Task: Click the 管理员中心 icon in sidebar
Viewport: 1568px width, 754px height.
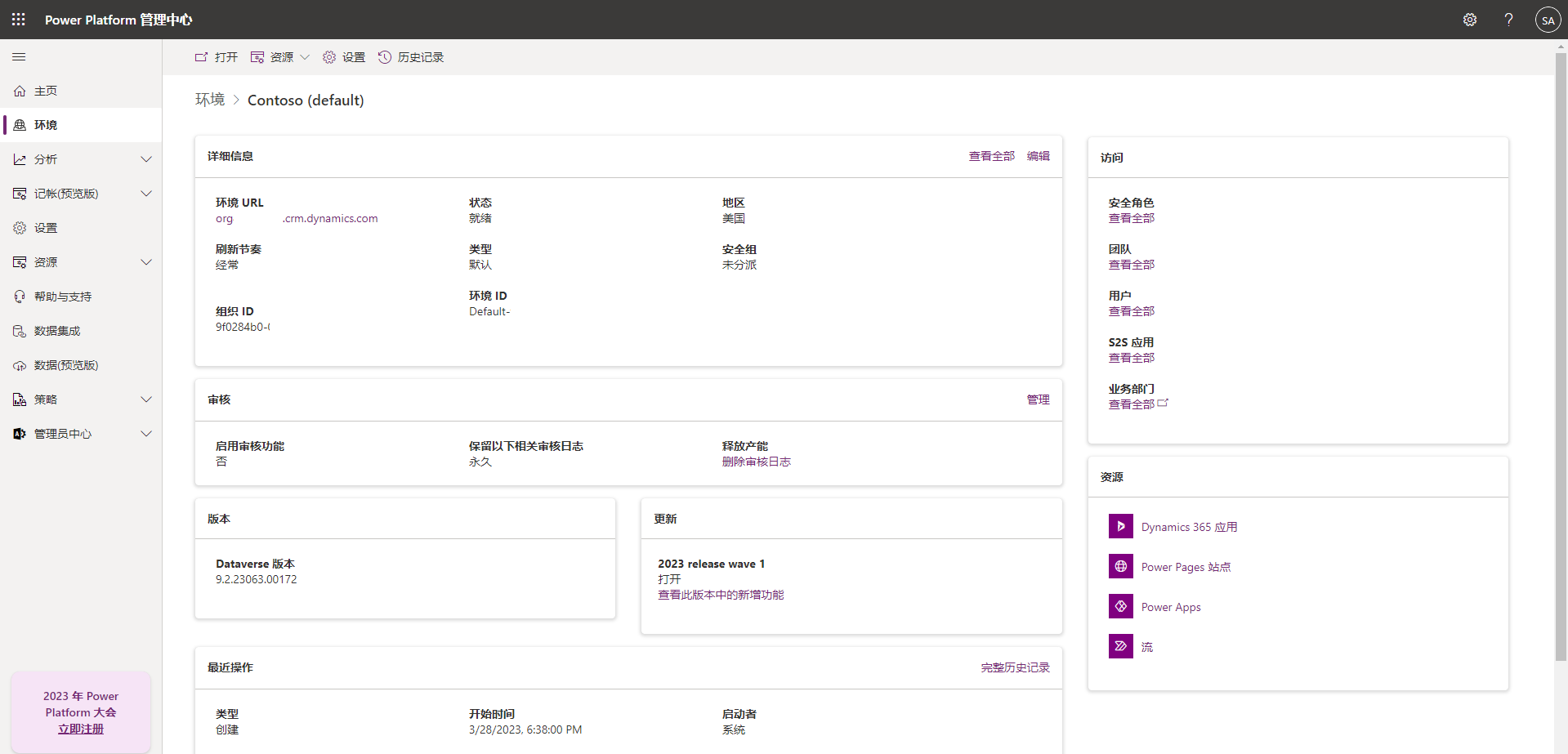Action: (x=20, y=435)
